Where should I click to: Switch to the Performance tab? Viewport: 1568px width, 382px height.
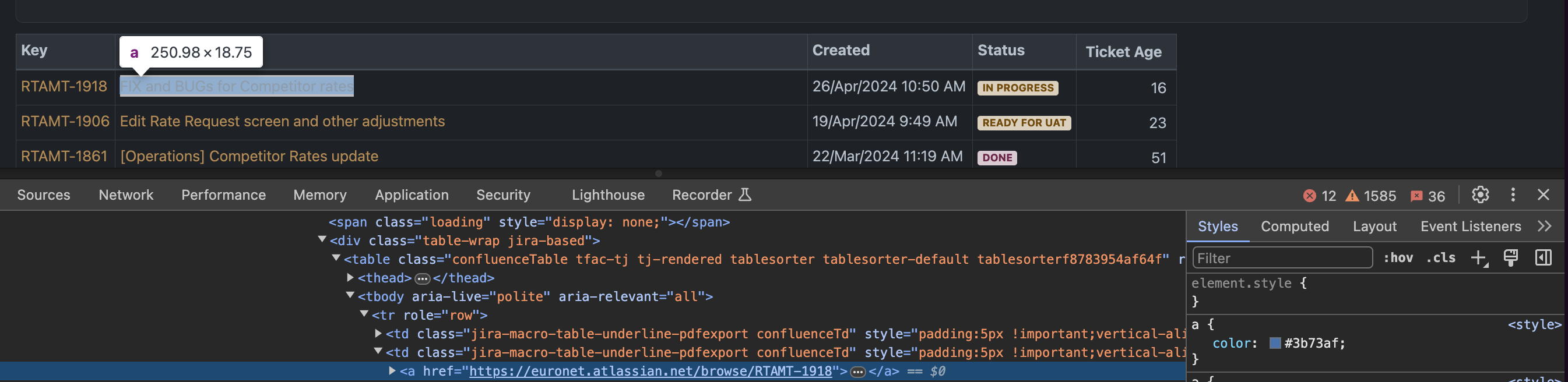(x=223, y=195)
